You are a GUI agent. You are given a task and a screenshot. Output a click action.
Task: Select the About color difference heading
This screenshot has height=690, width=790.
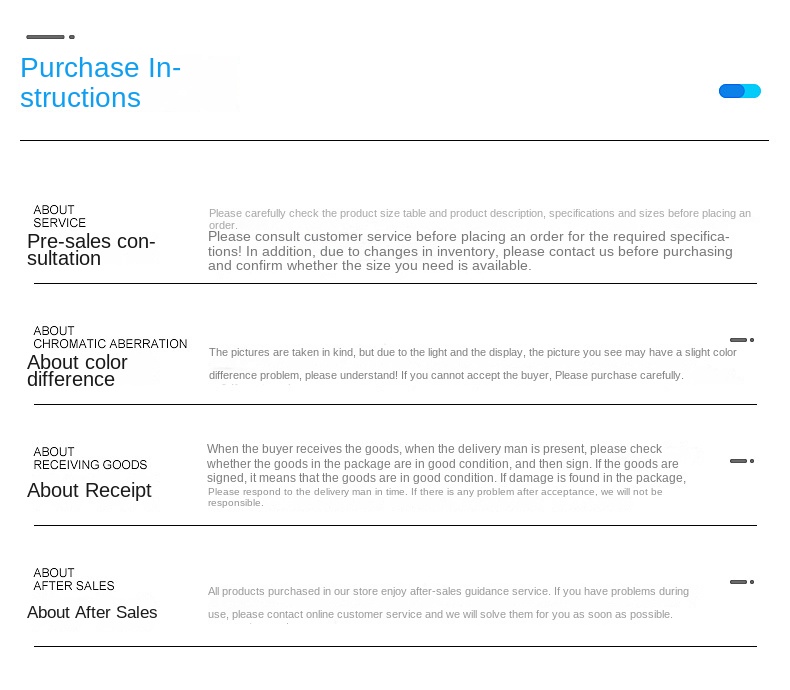pos(77,371)
